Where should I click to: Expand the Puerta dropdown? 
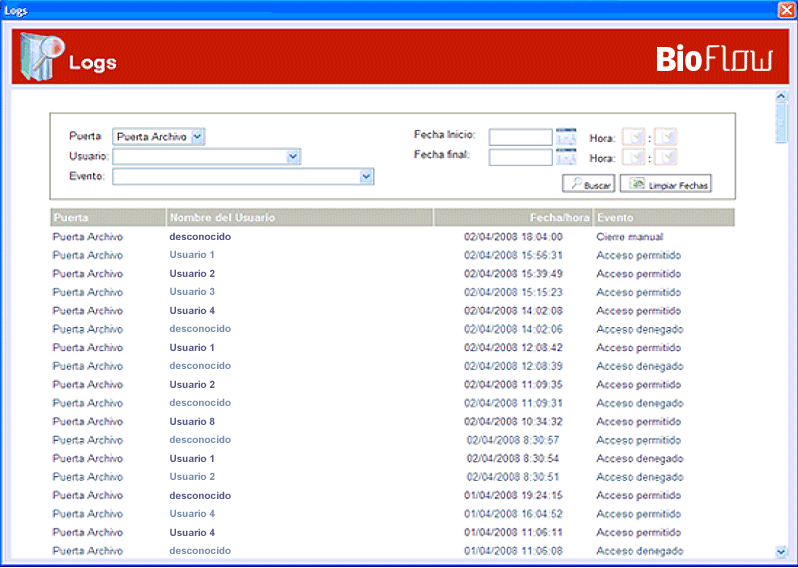coord(197,137)
